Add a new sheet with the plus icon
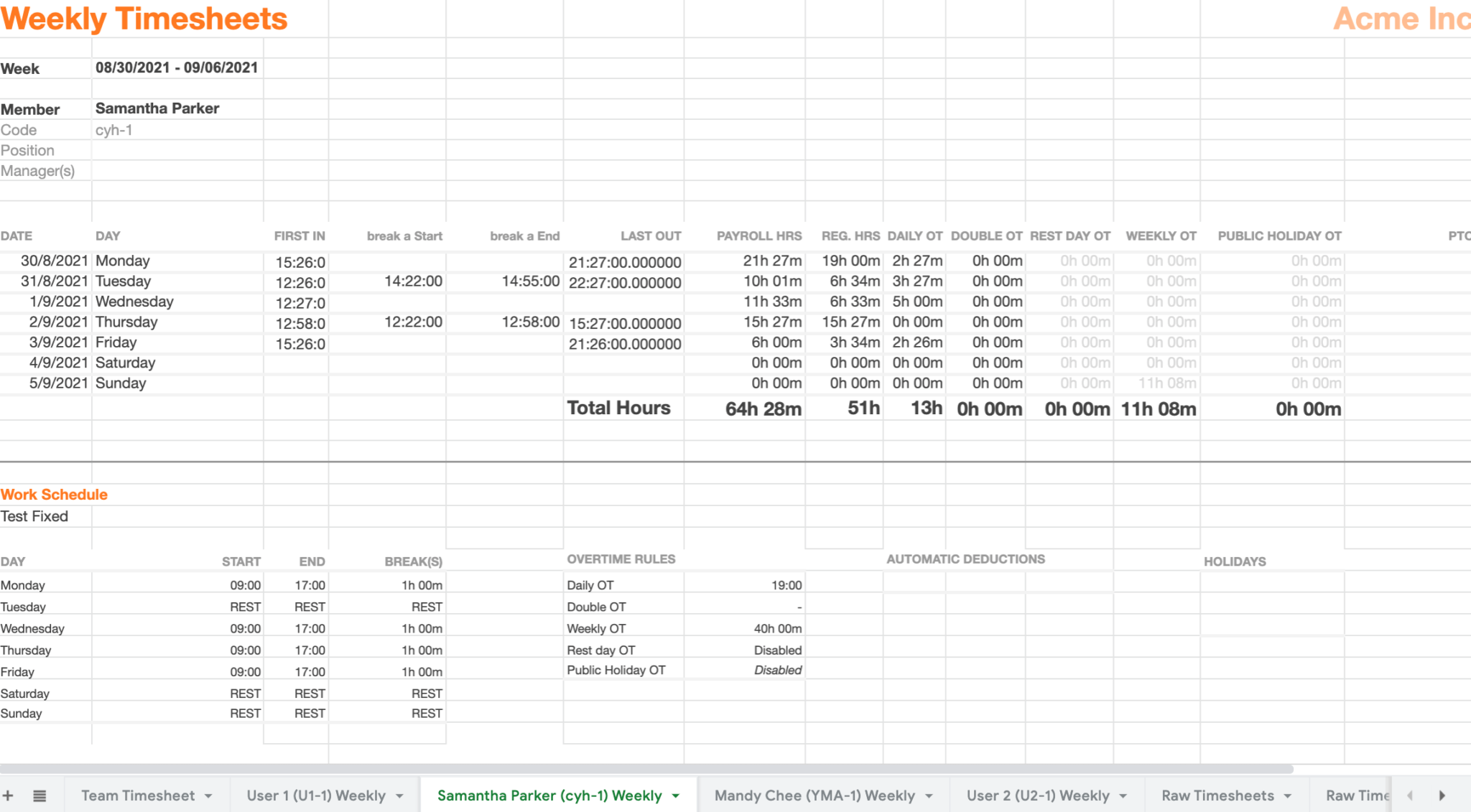1471x812 pixels. (9, 795)
